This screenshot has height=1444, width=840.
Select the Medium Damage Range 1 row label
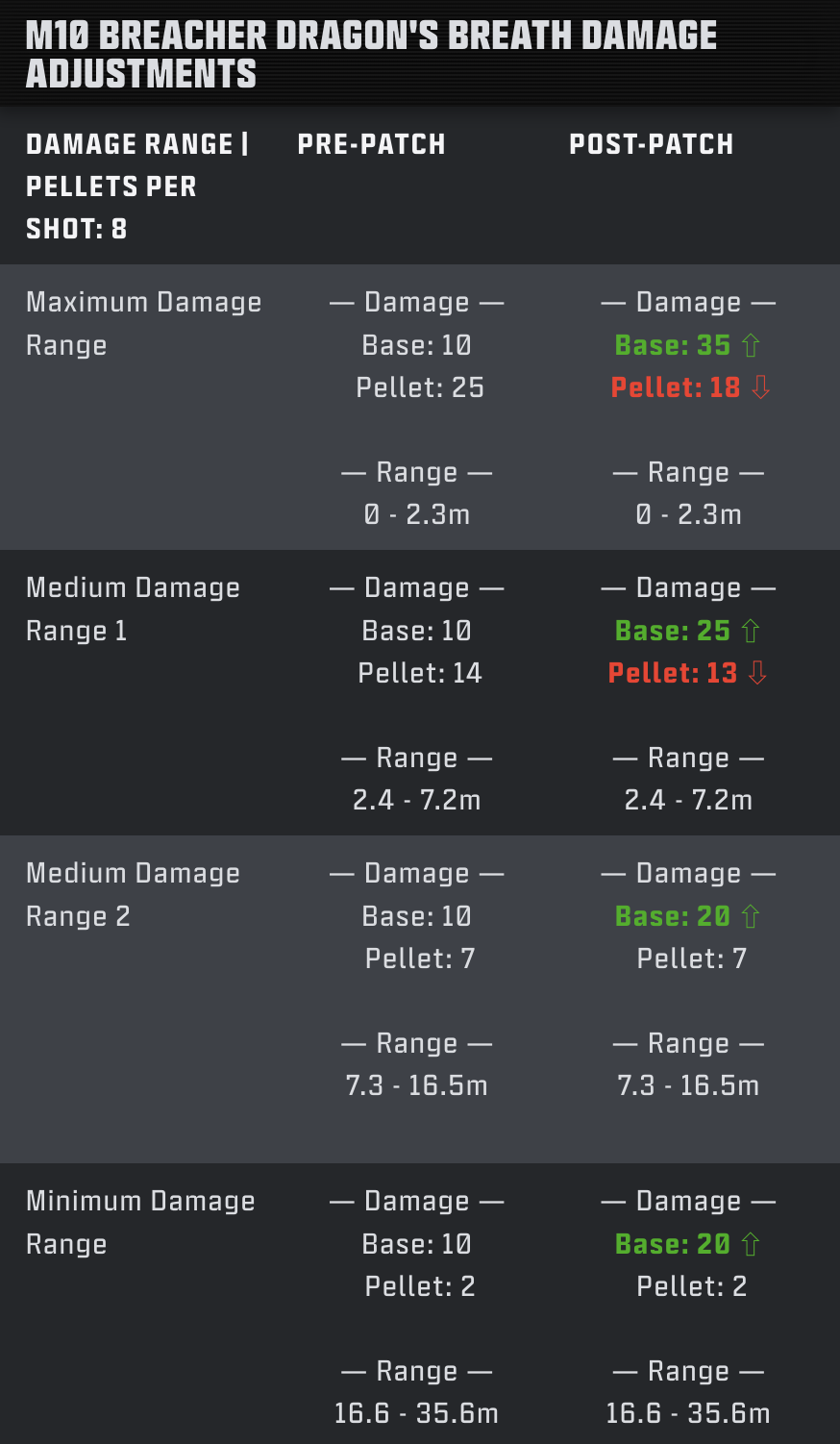pyautogui.click(x=133, y=609)
